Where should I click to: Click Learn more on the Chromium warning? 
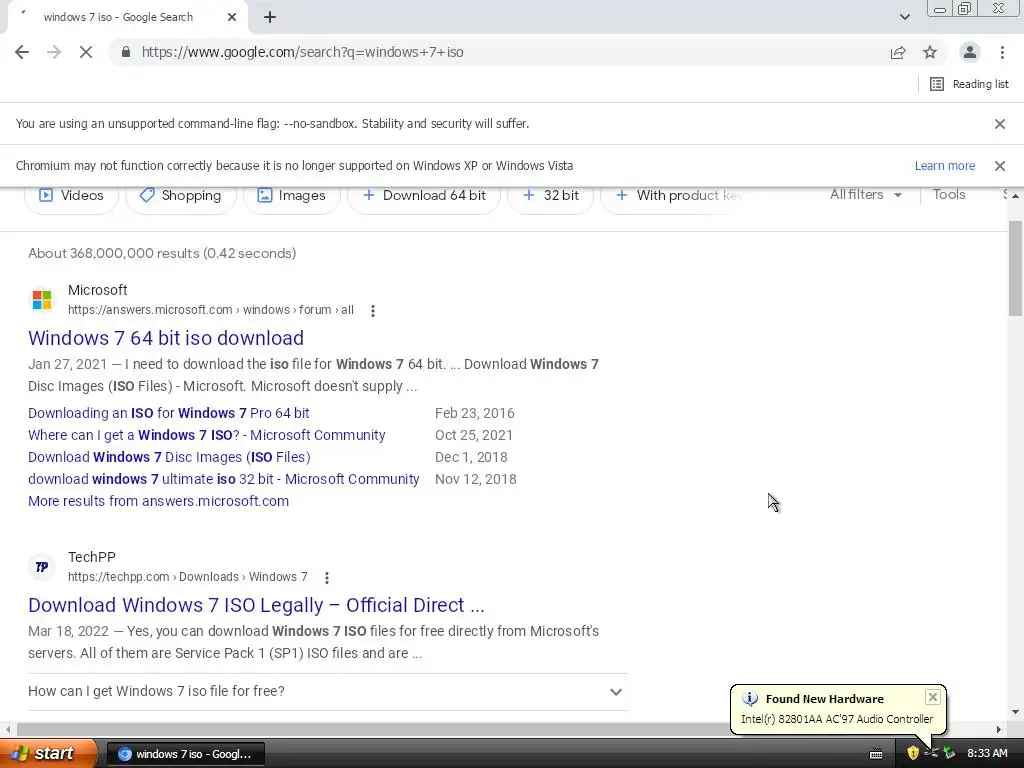click(x=944, y=166)
